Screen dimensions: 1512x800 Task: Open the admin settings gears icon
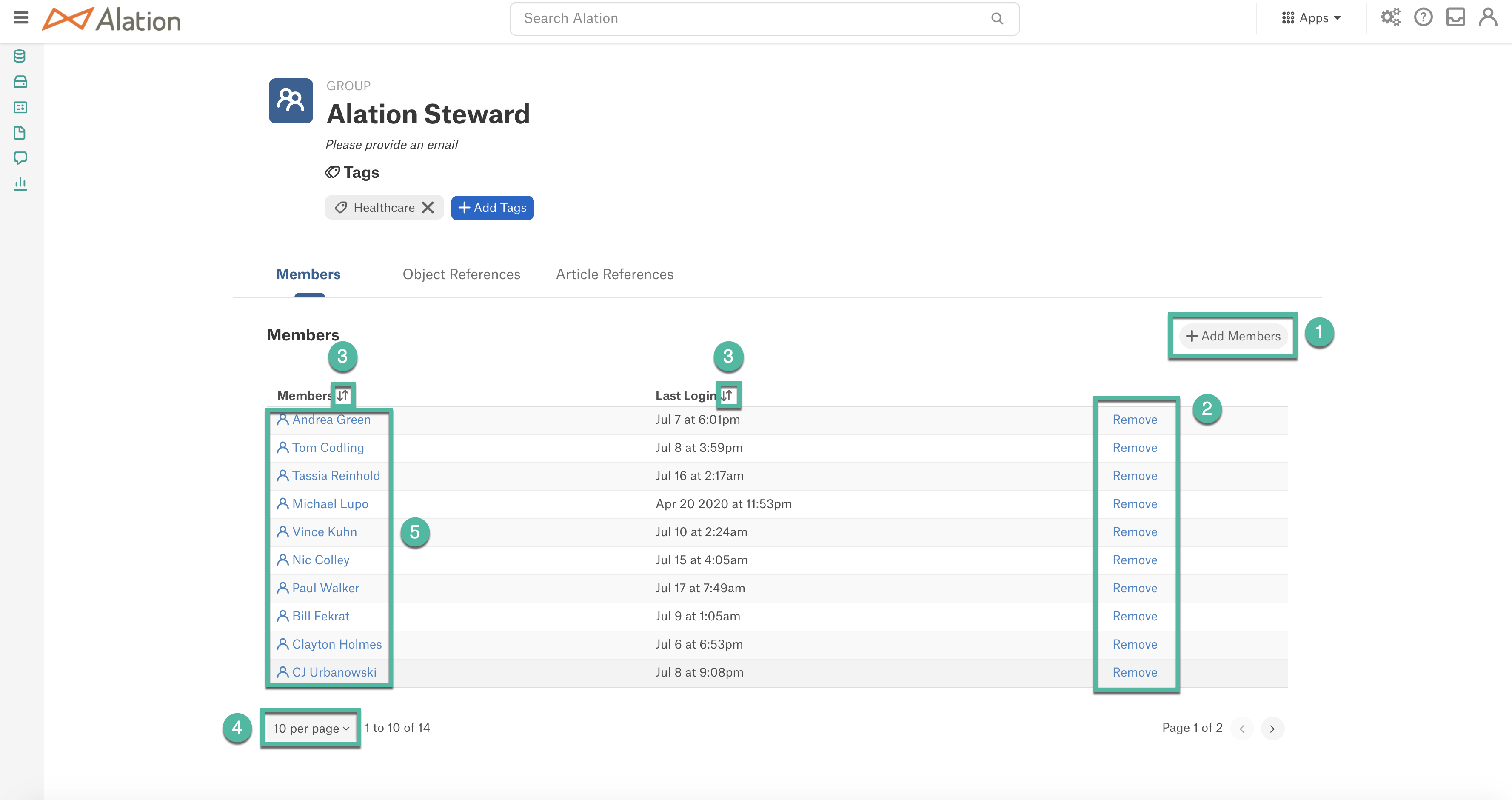[x=1390, y=17]
